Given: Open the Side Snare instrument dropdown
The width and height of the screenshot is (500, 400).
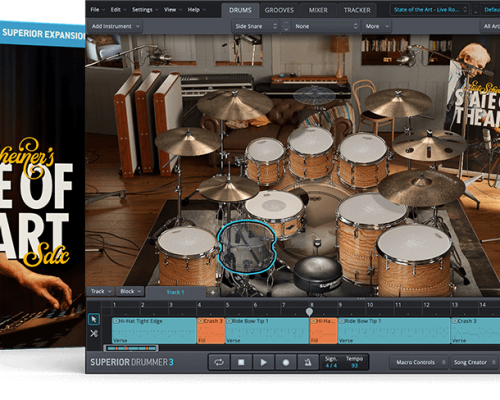Looking at the screenshot, I should click(256, 26).
